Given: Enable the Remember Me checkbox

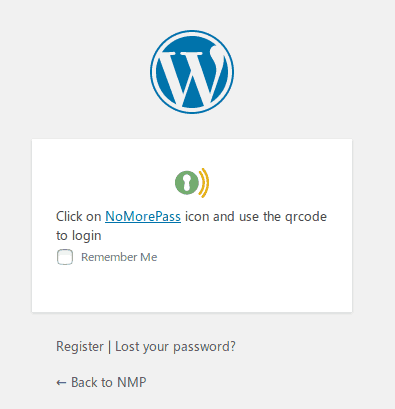Looking at the screenshot, I should [65, 257].
